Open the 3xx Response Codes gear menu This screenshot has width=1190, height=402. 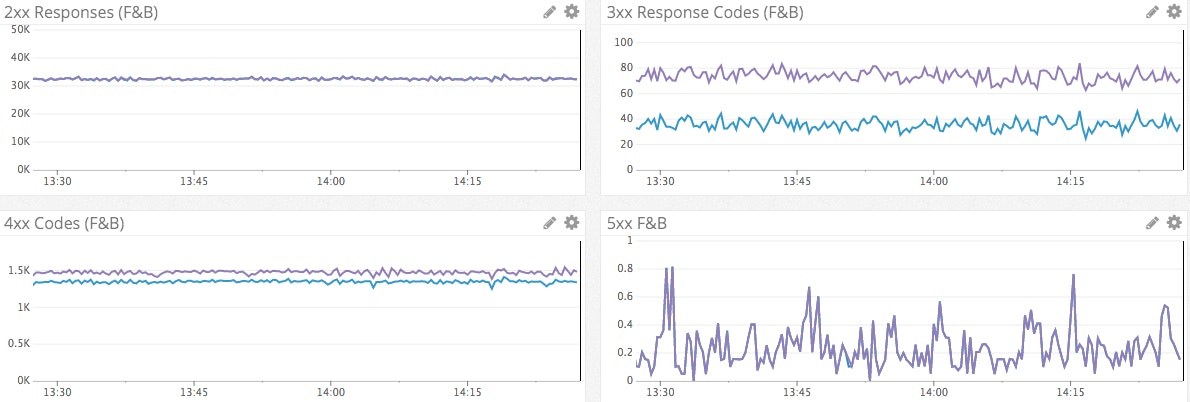tap(1173, 12)
